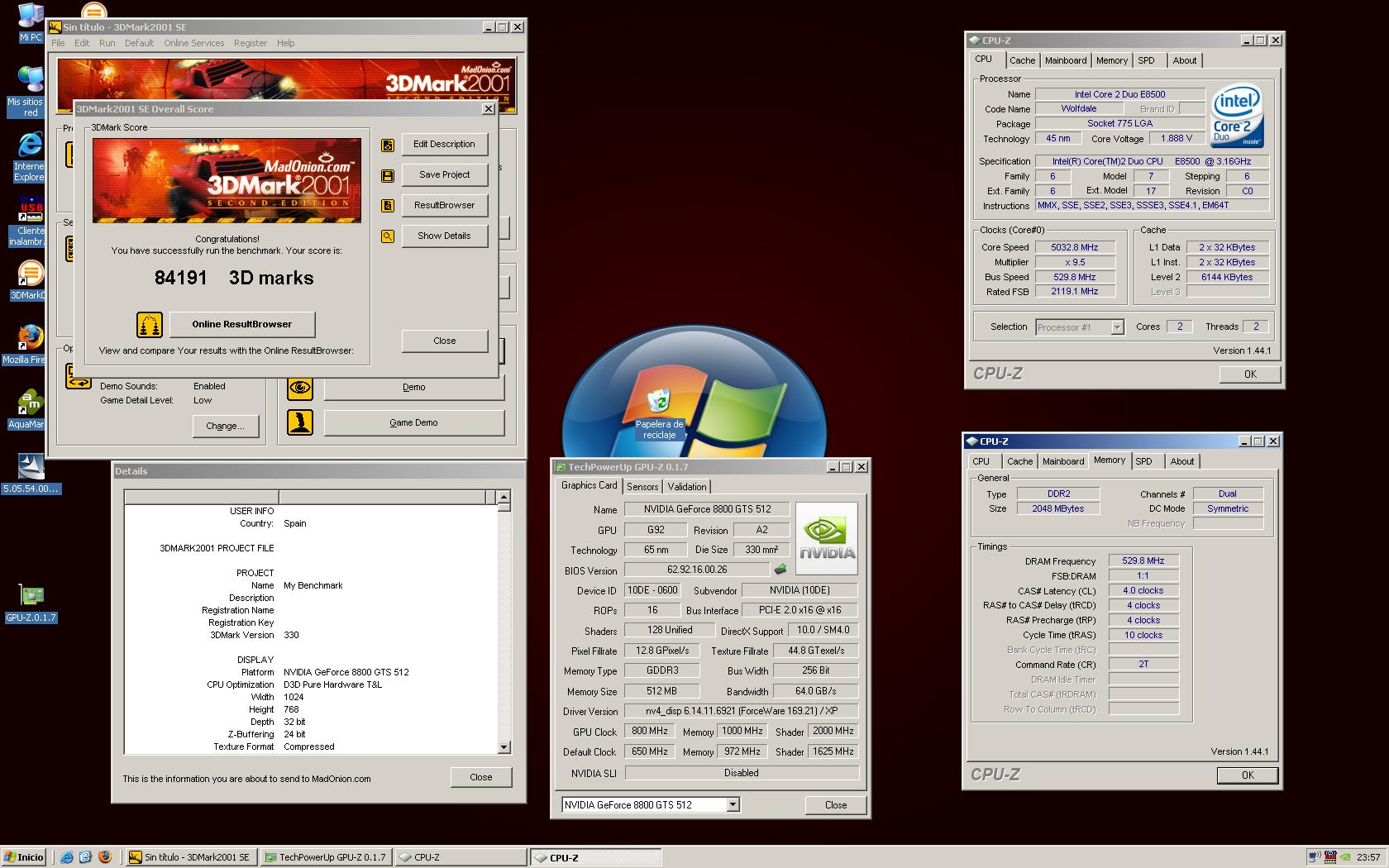1389x868 pixels.
Task: Click the Edit Description button
Action: pos(445,145)
